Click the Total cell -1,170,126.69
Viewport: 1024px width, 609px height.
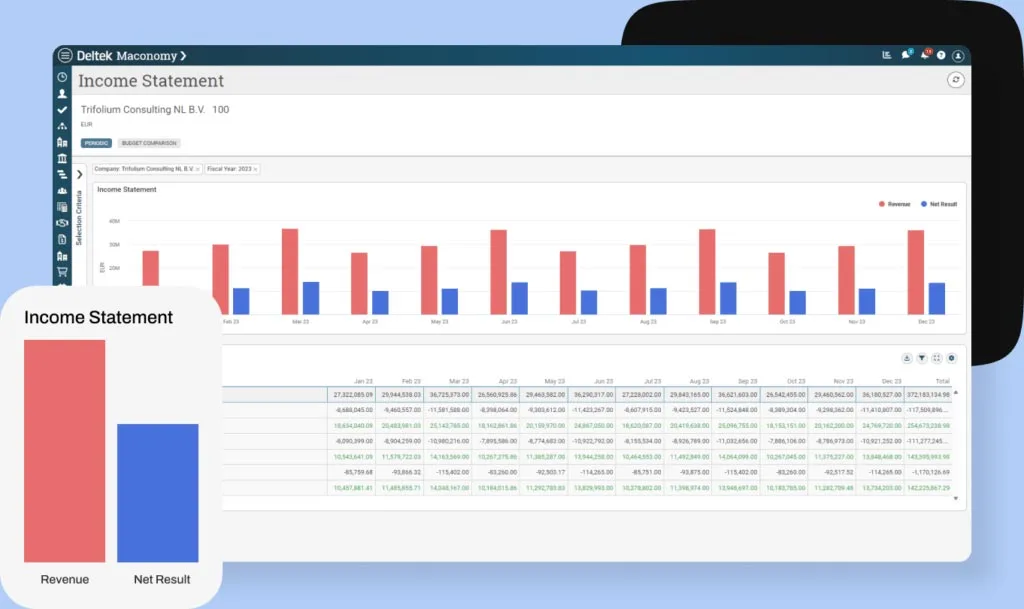(x=928, y=472)
